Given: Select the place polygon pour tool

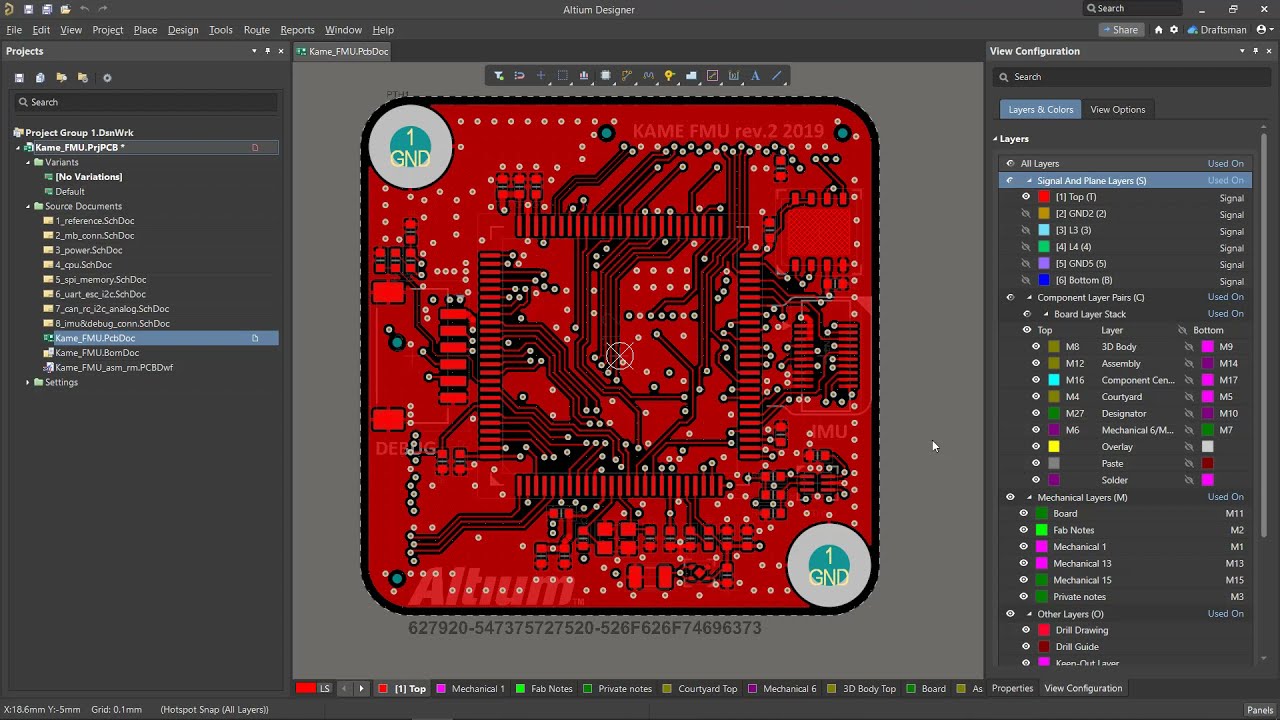Looking at the screenshot, I should point(691,76).
